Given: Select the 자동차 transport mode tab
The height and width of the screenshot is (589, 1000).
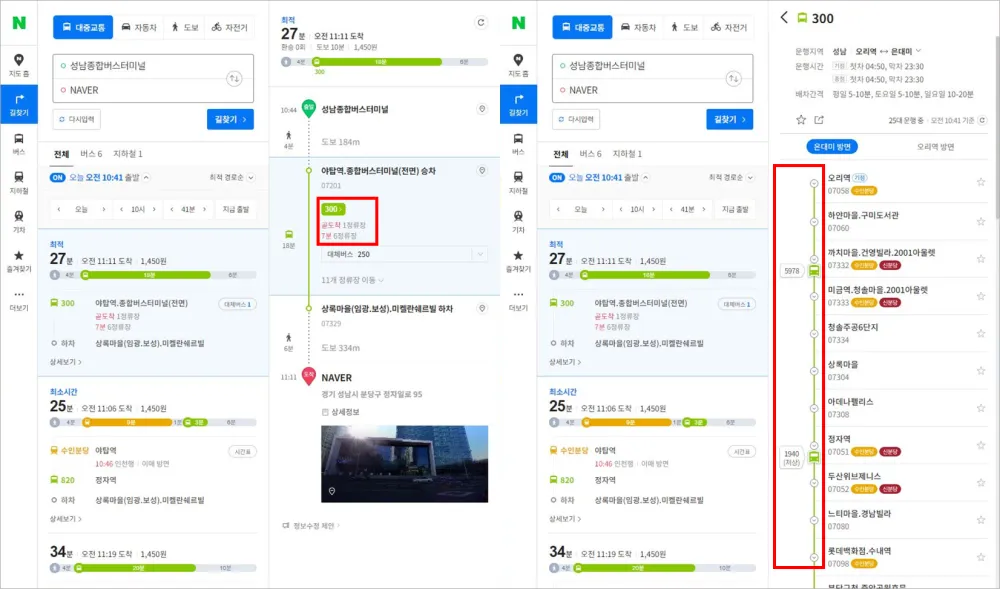Looking at the screenshot, I should click(140, 26).
